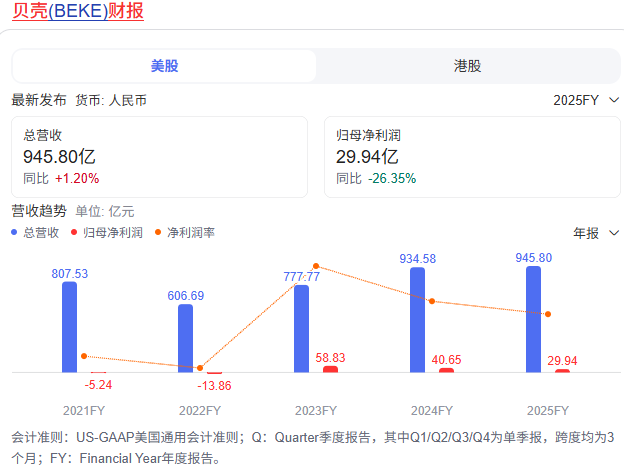This screenshot has height=468, width=624.
Task: Click the 2021FY orange margin point
Action: (84, 356)
